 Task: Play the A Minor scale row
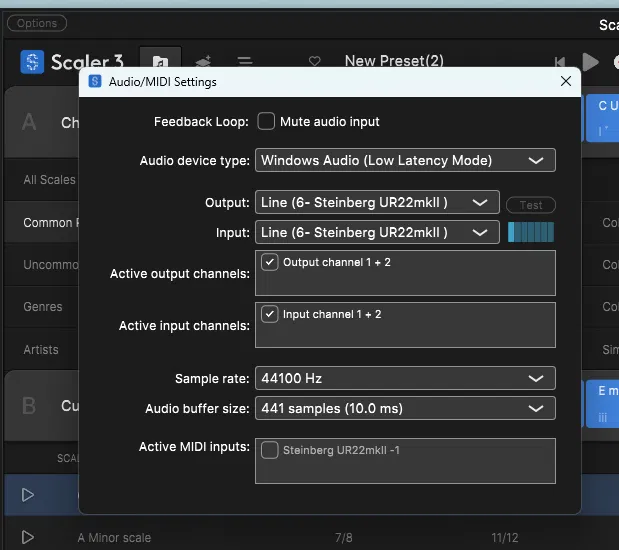[27, 537]
